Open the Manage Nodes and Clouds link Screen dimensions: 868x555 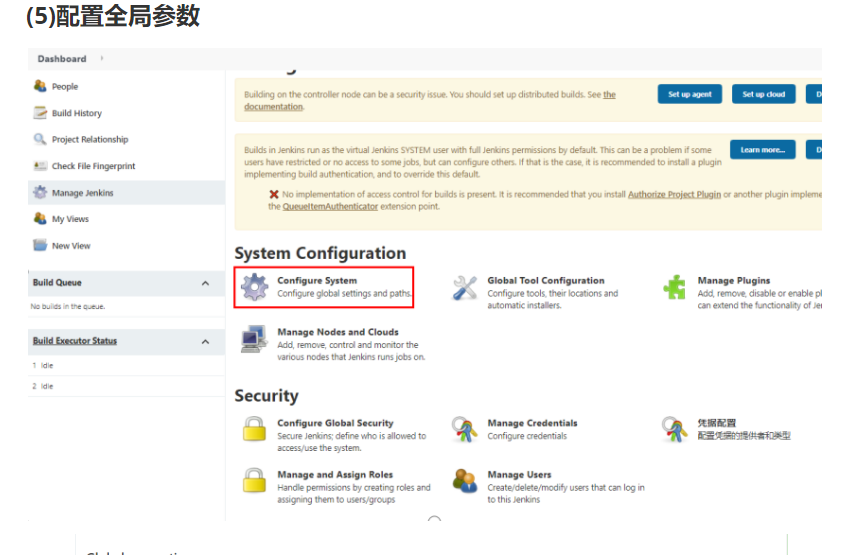pyautogui.click(x=338, y=332)
